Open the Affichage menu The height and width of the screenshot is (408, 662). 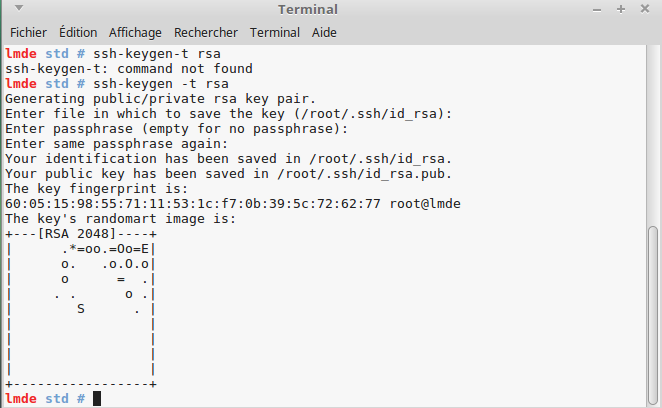coord(136,32)
